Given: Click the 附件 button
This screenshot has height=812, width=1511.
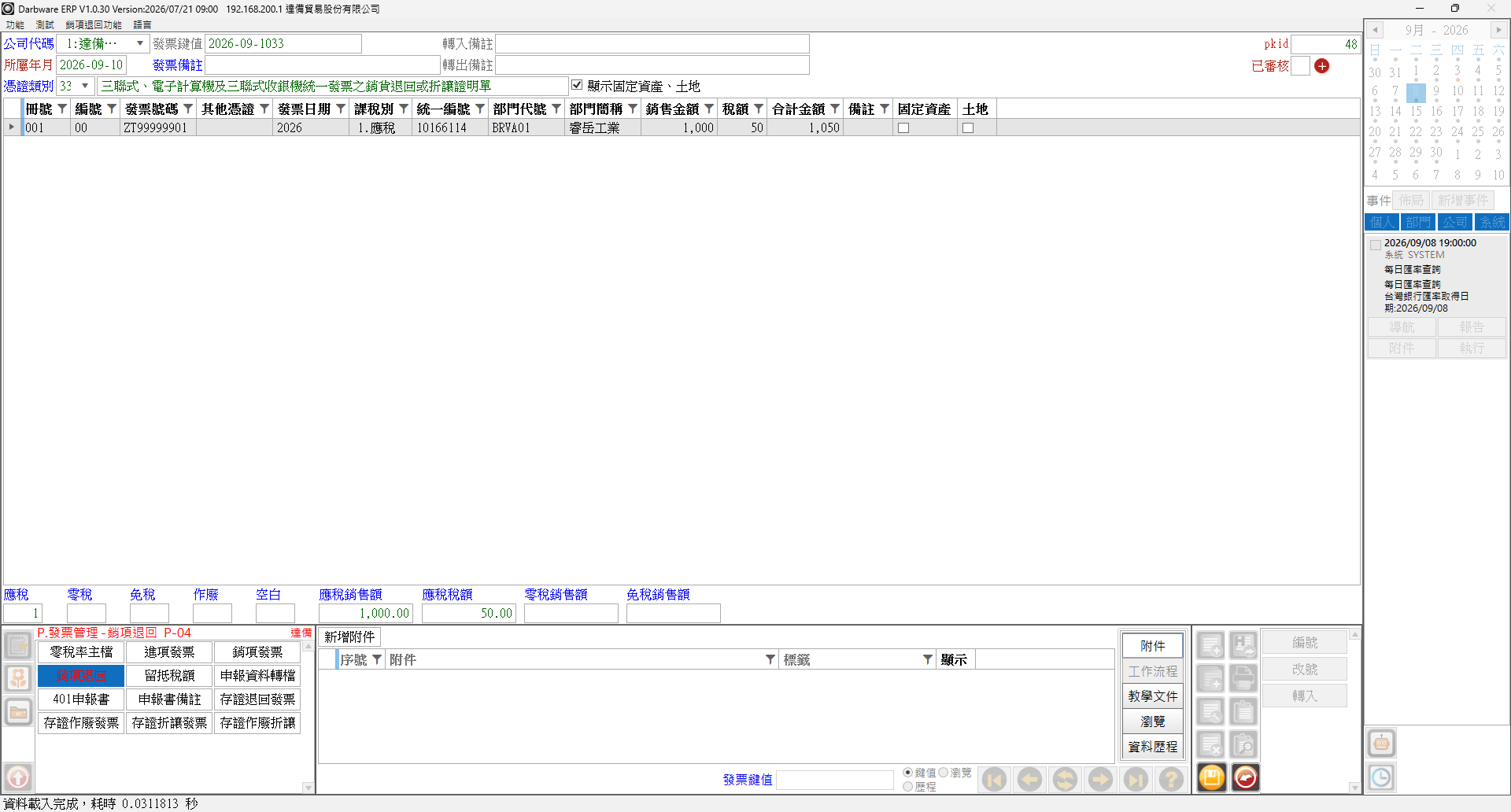Looking at the screenshot, I should tap(1152, 646).
